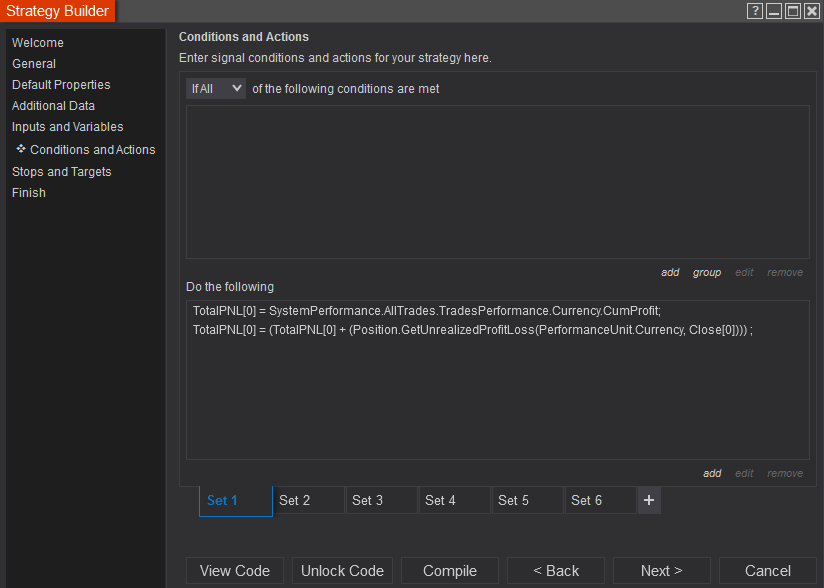Switch to the Set 2 tab
Image resolution: width=824 pixels, height=588 pixels.
tap(308, 500)
